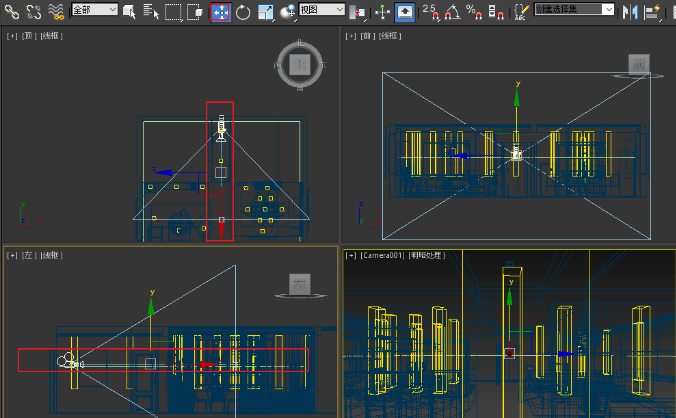The height and width of the screenshot is (418, 676).
Task: Click the [明暗处理] shading label
Action: [427, 256]
